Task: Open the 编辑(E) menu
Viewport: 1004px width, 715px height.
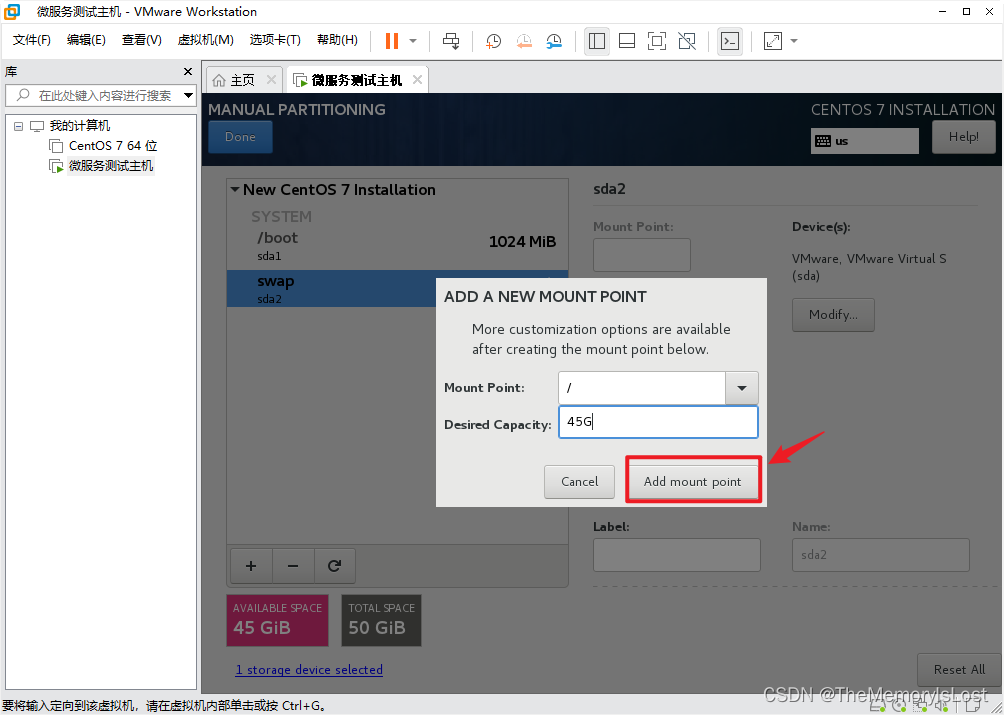Action: 86,40
